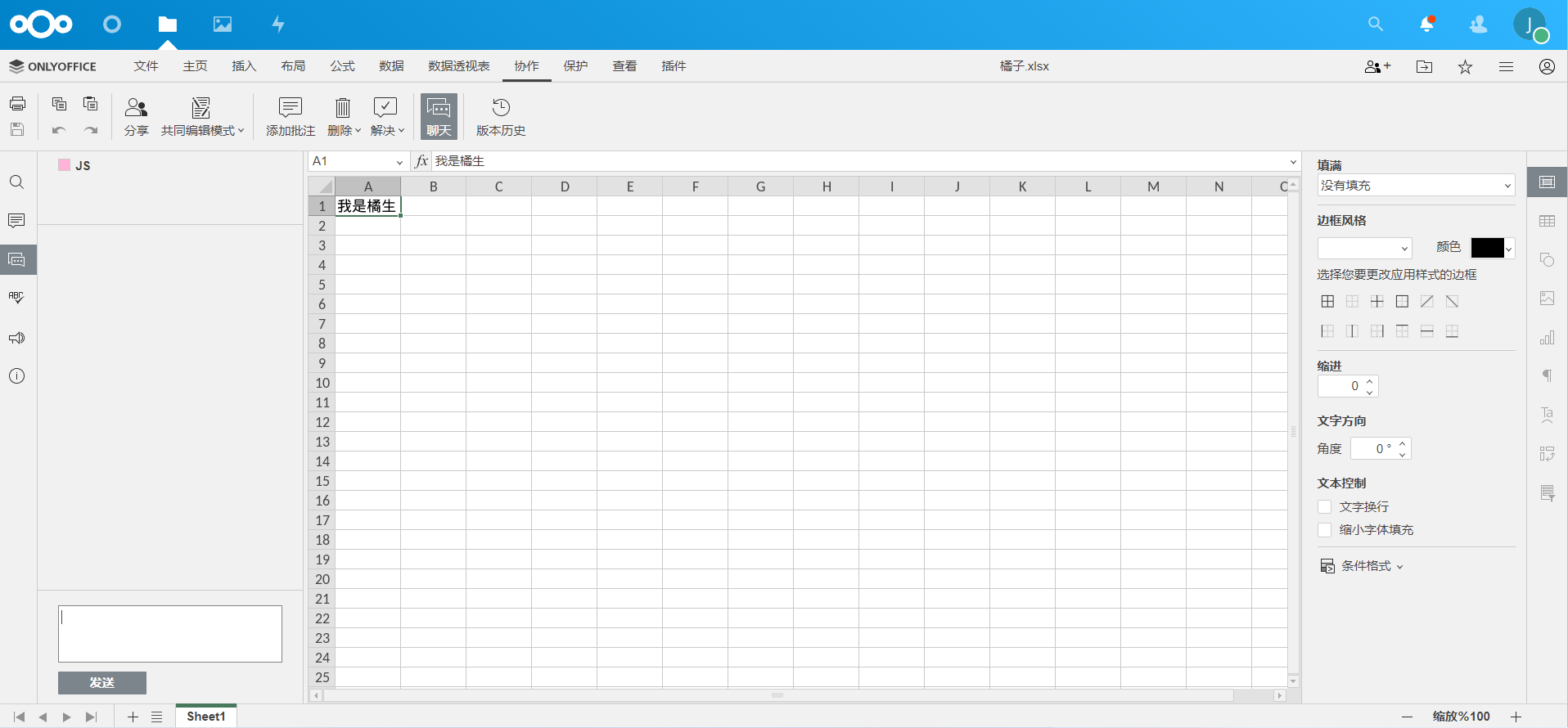The image size is (1568, 728).
Task: Click the print icon
Action: coord(17,104)
